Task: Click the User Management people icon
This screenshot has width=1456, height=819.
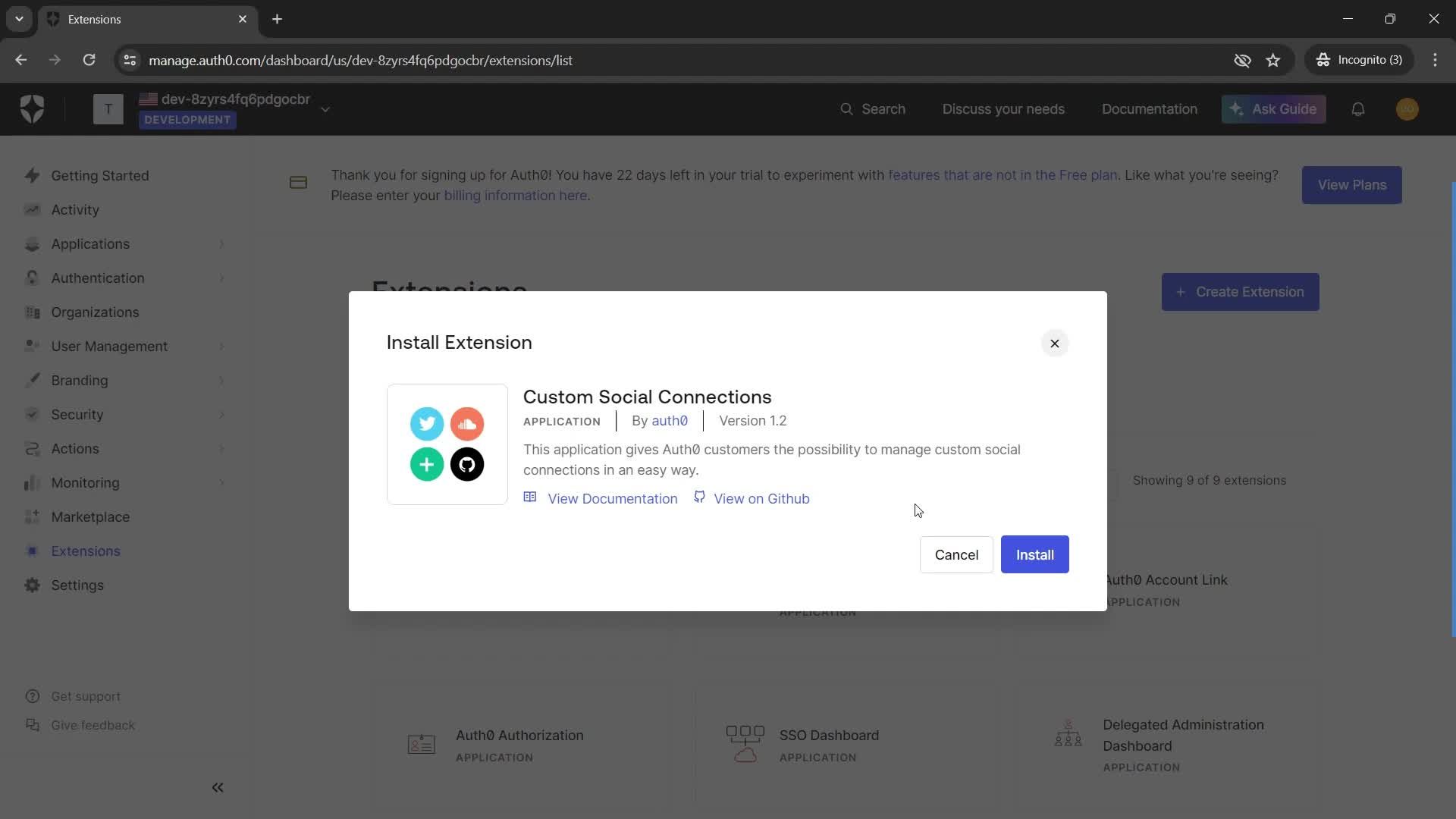Action: point(32,346)
